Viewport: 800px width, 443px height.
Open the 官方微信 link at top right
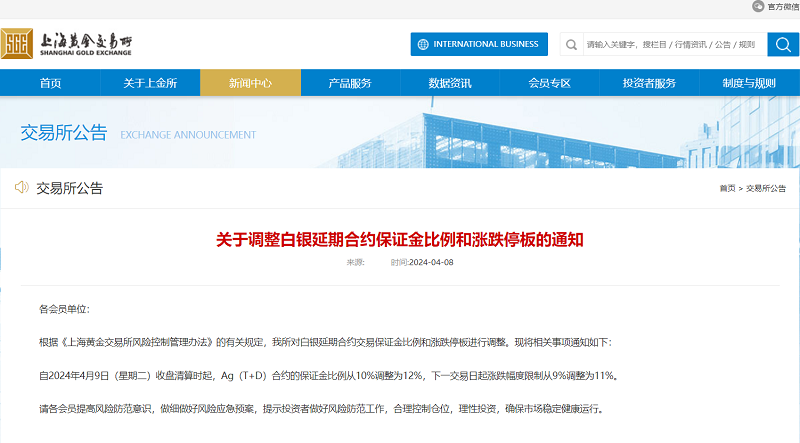click(x=781, y=6)
